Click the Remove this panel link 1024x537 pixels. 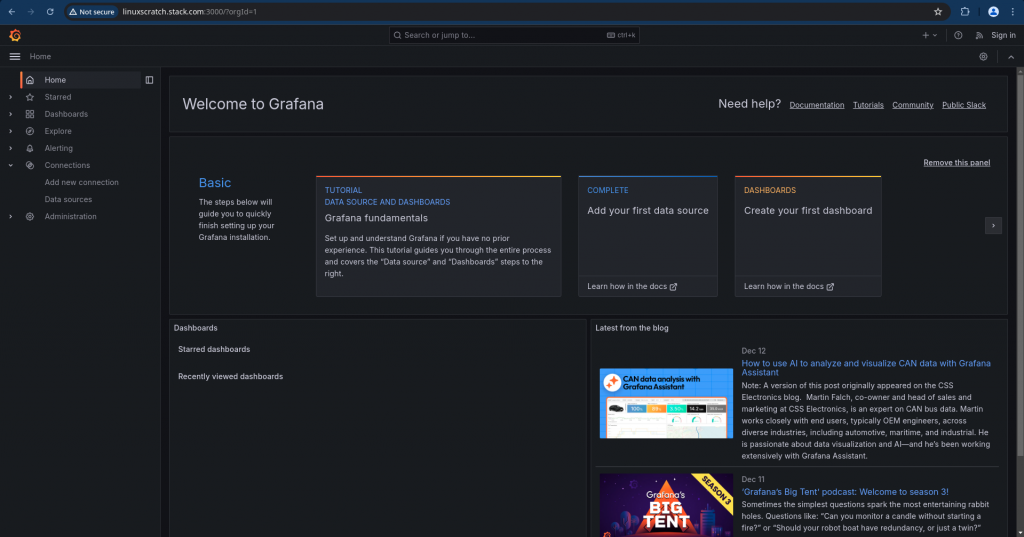pyautogui.click(x=956, y=162)
